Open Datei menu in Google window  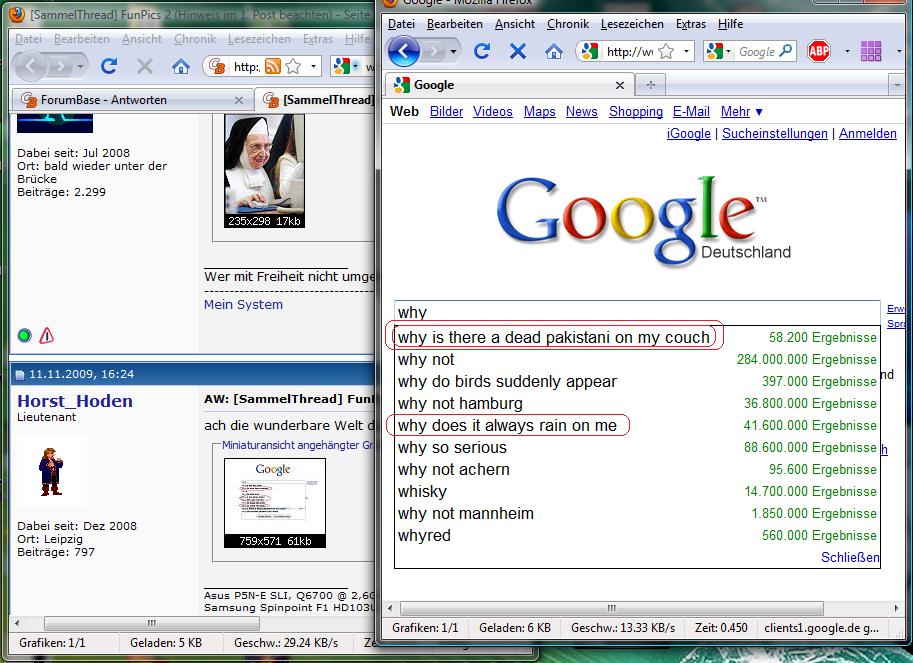pos(401,24)
